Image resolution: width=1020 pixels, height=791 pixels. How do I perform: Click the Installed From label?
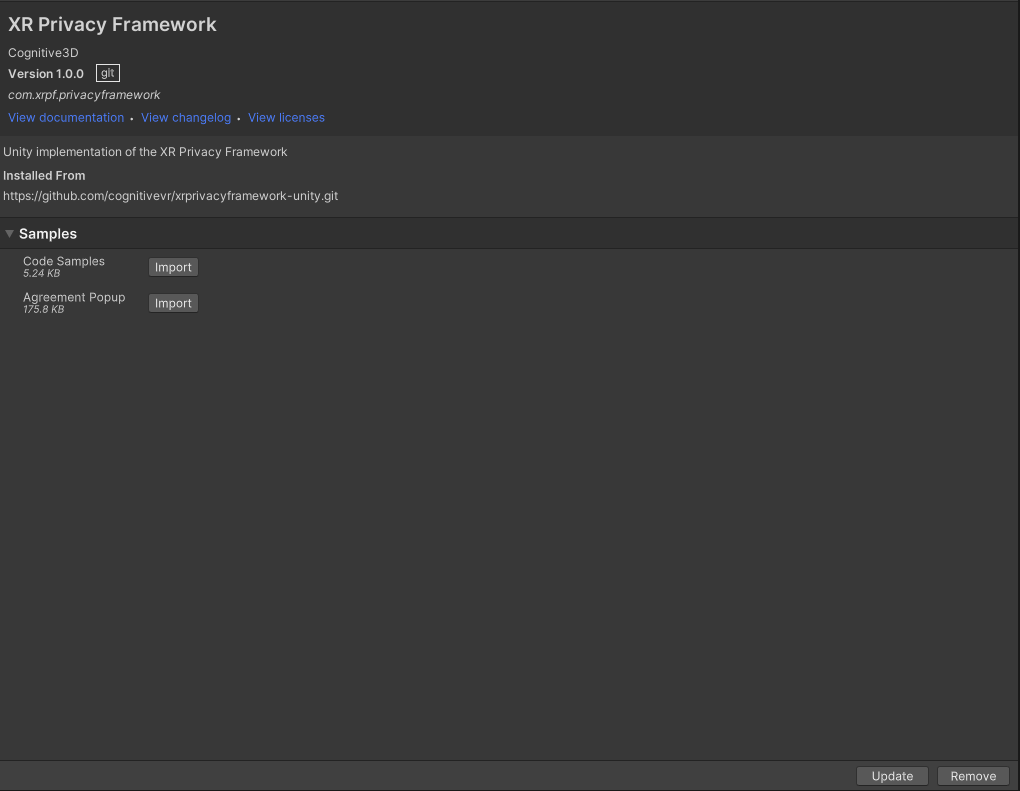[44, 176]
